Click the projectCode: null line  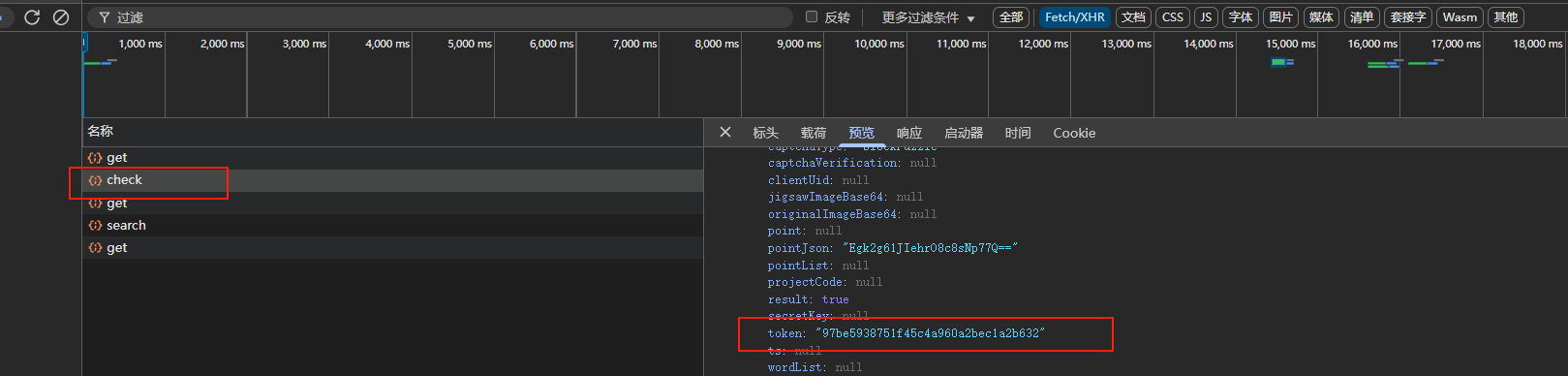825,282
